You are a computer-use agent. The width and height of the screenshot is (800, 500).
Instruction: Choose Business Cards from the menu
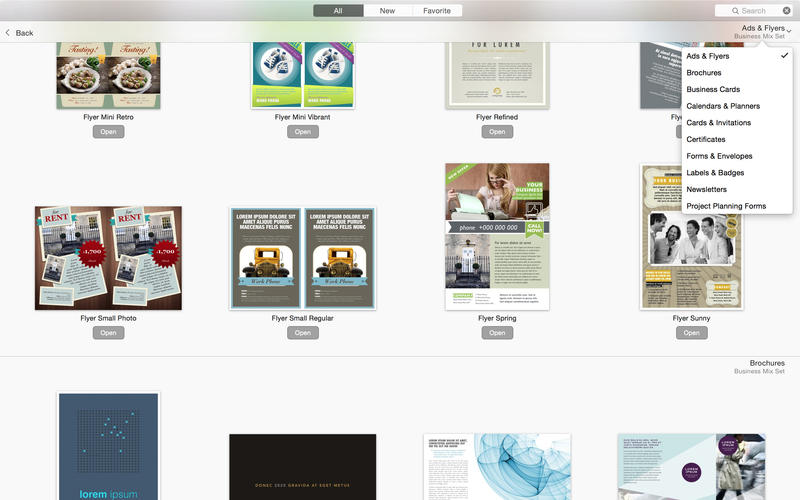pos(713,89)
